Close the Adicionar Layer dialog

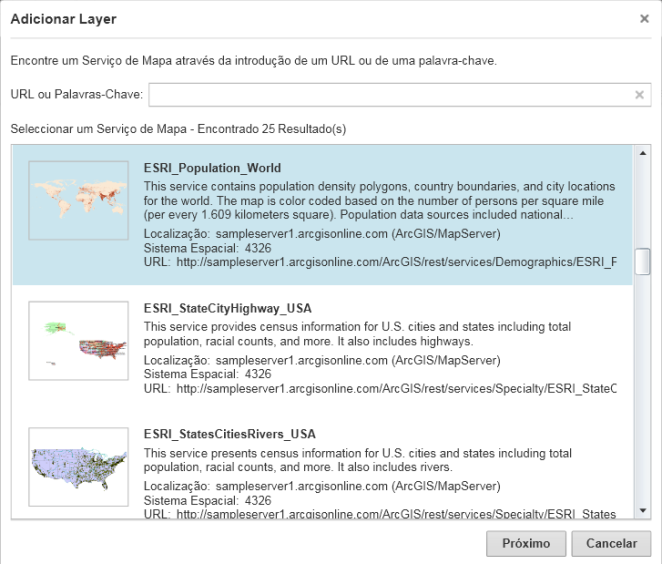tap(644, 19)
